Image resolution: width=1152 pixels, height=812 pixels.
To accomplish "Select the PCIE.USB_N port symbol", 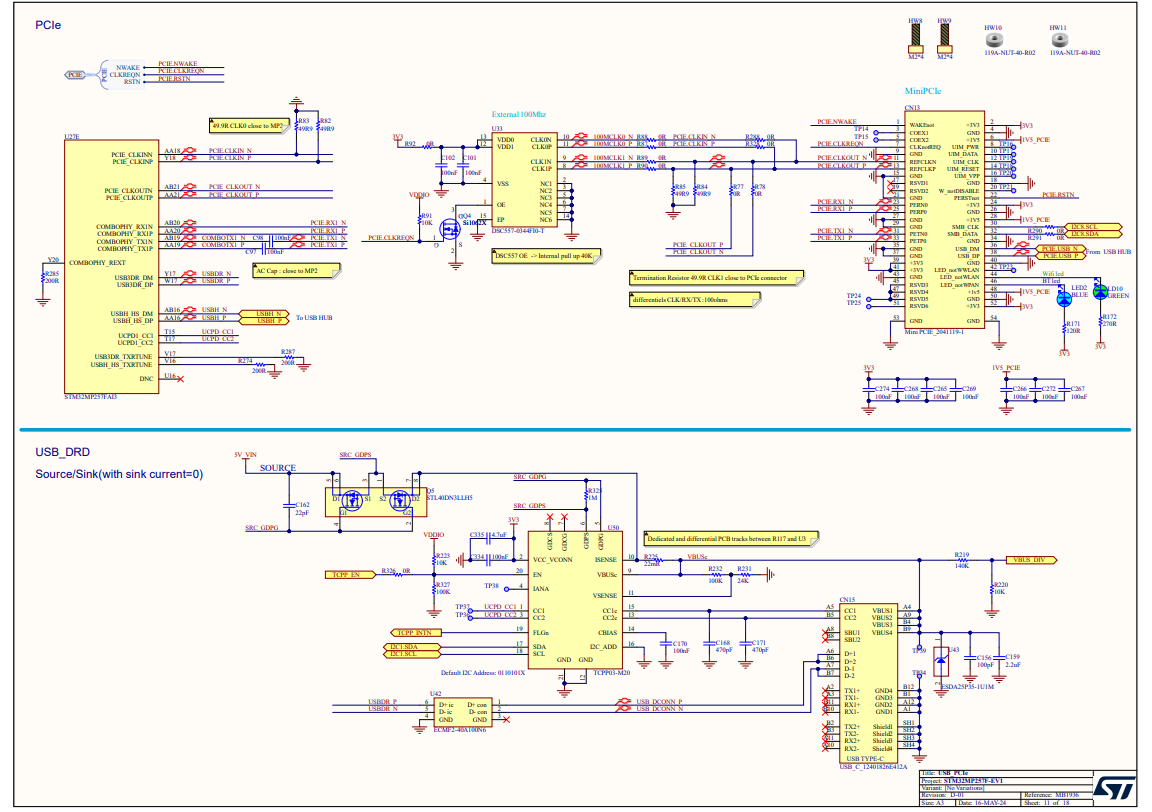I will coord(1060,249).
